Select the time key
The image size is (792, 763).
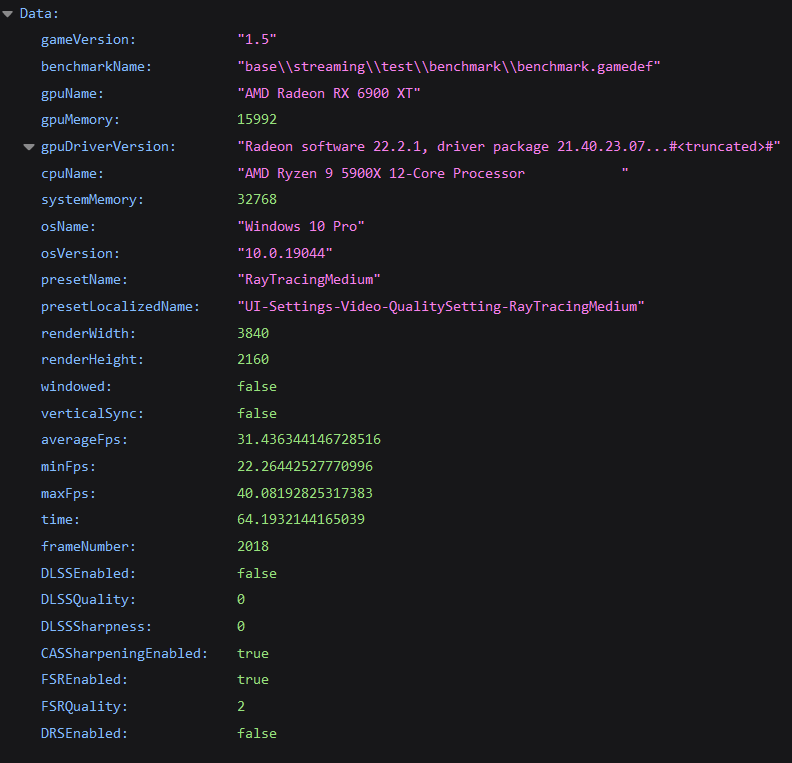(x=60, y=520)
